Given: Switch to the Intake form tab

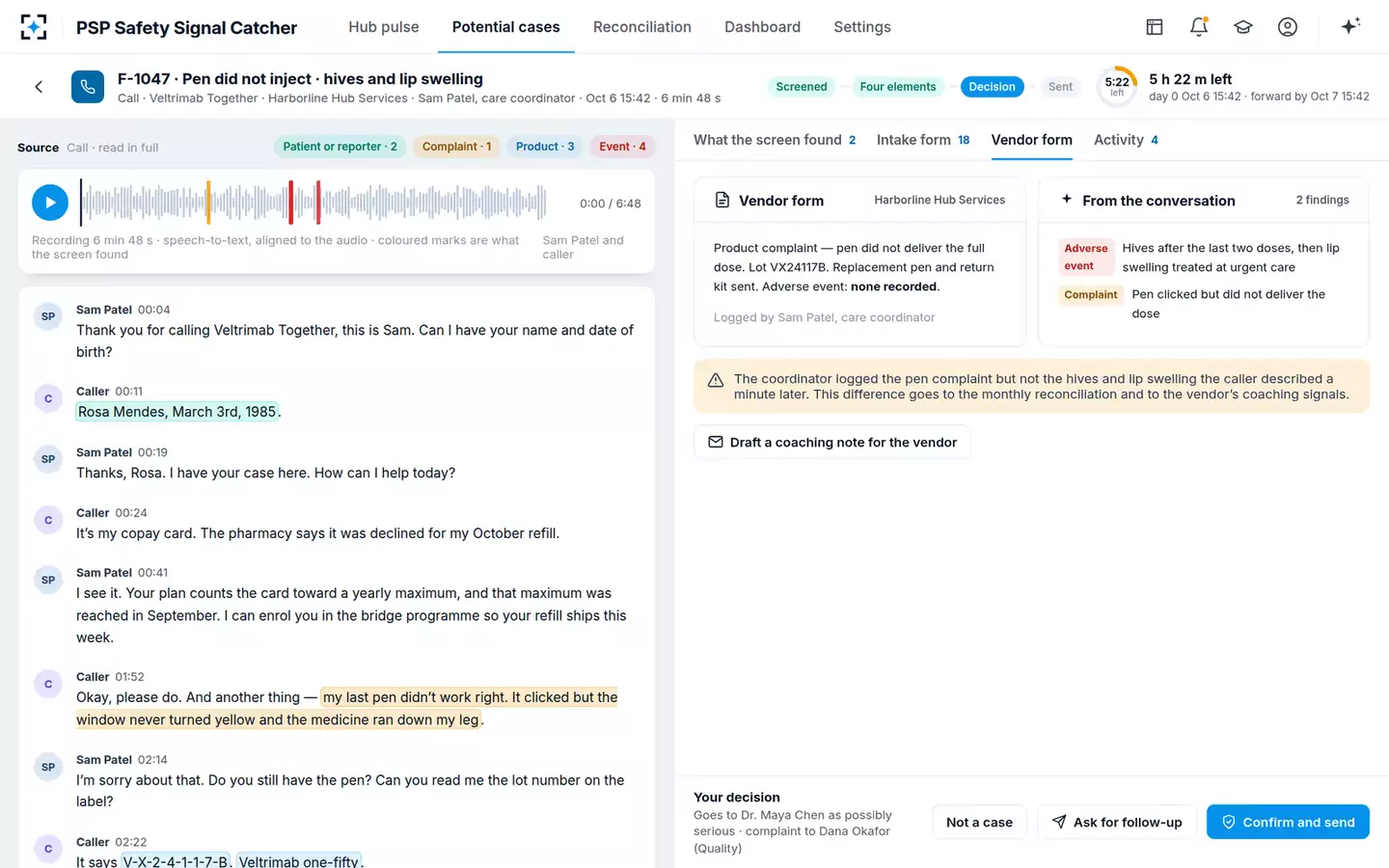Looking at the screenshot, I should (923, 140).
